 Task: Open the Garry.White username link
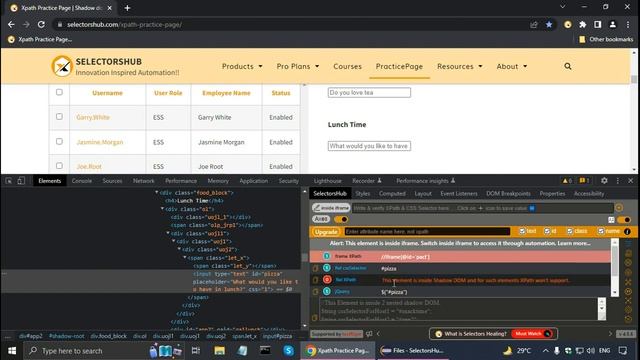[x=93, y=117]
